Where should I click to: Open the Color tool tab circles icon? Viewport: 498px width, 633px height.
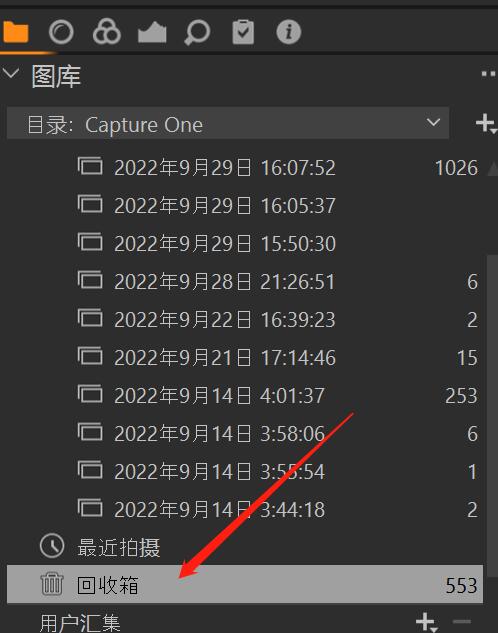[x=107, y=31]
